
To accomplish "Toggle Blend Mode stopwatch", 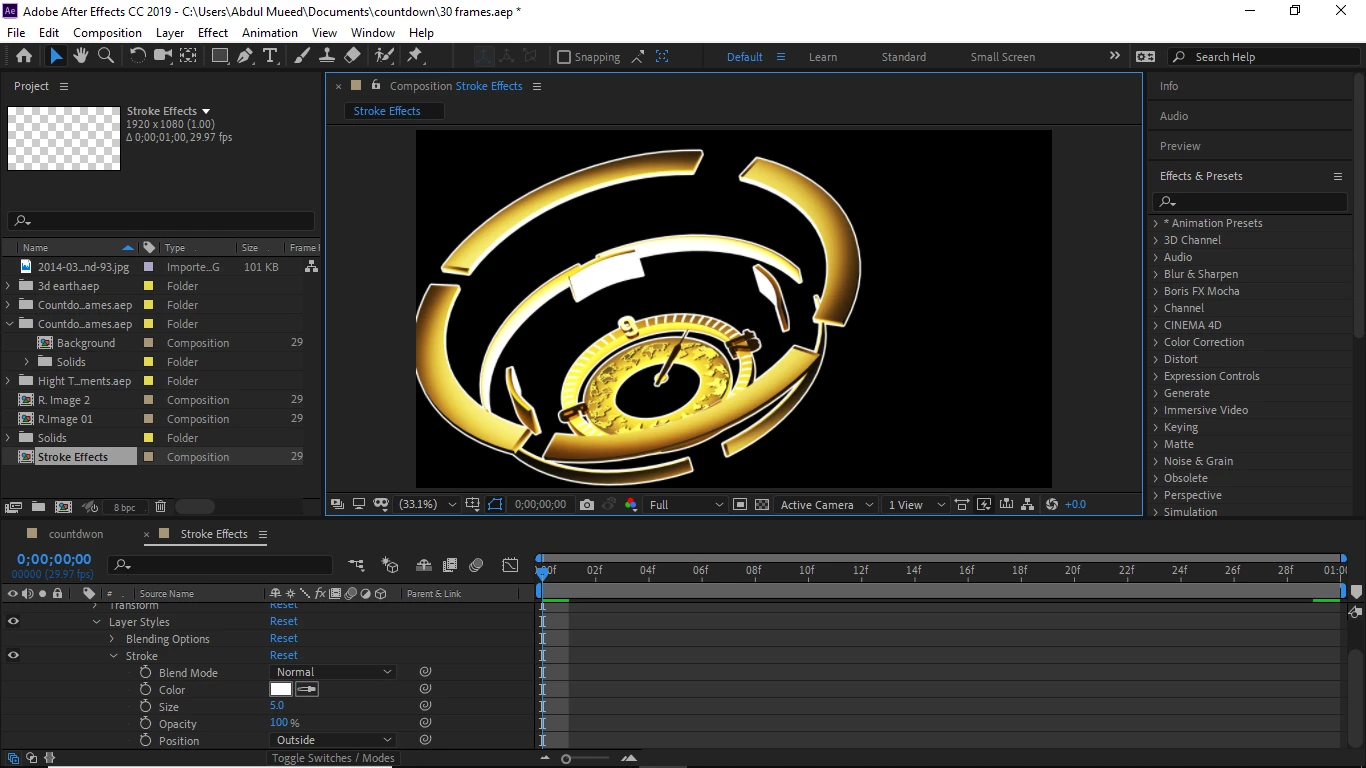I will pos(145,672).
